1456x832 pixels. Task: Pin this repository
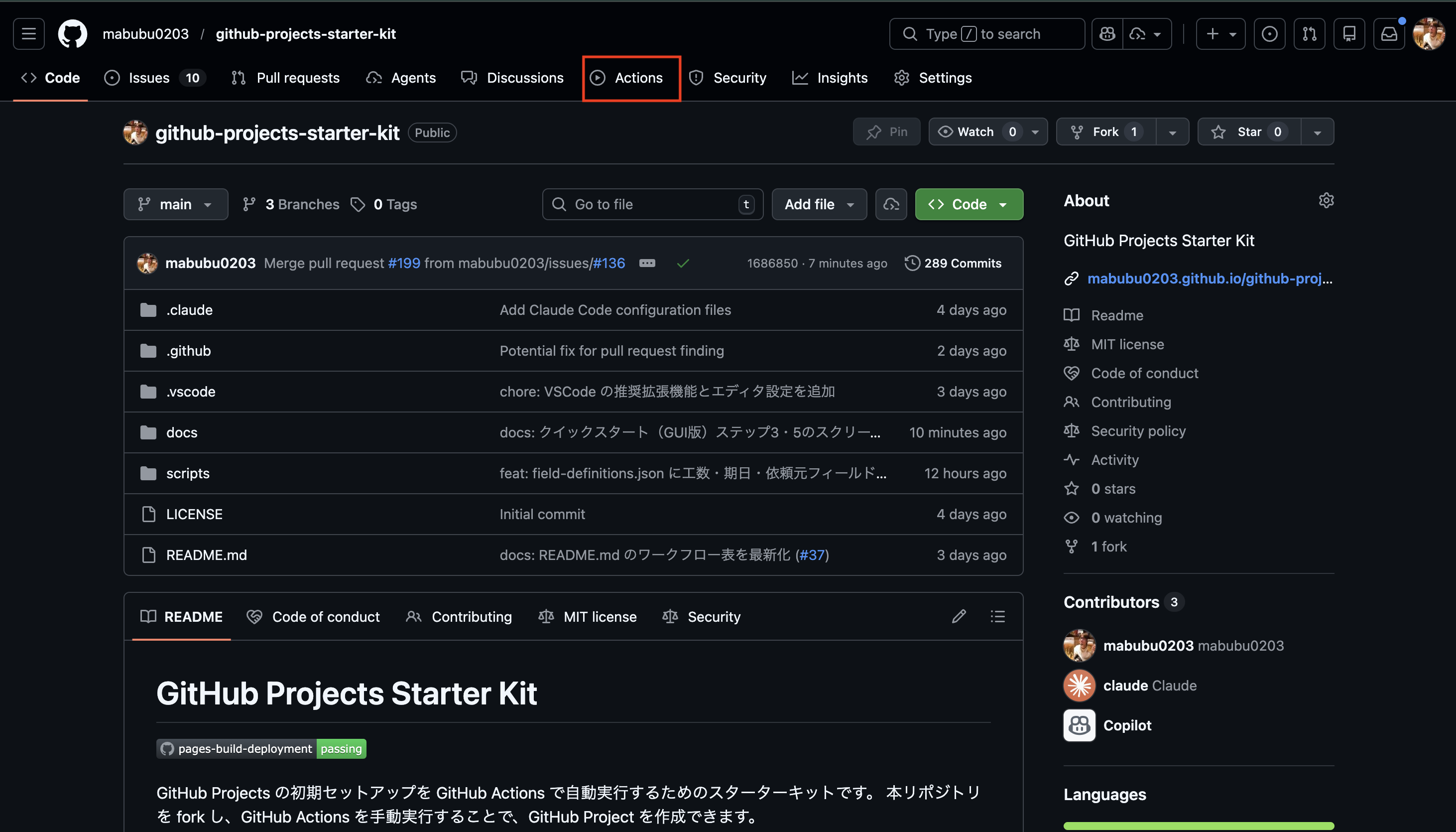[886, 132]
